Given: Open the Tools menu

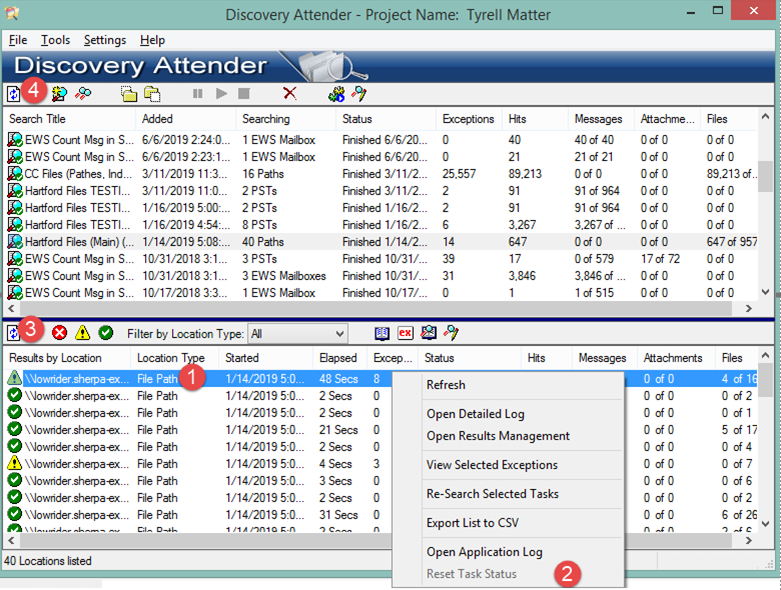Looking at the screenshot, I should 55,40.
